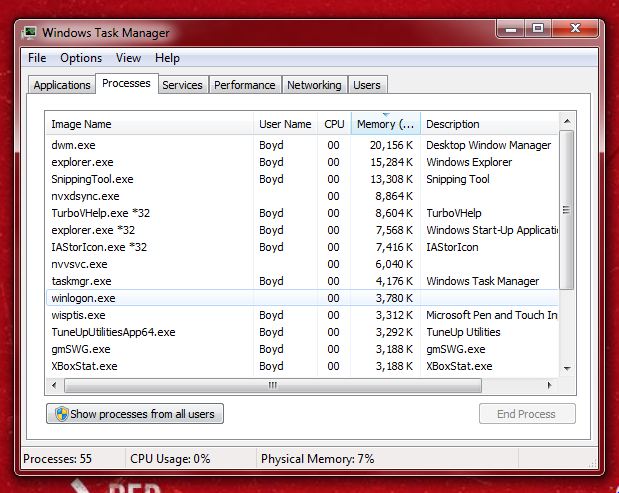Click the Windows Start-Up Application description
619x493 pixels.
point(492,230)
